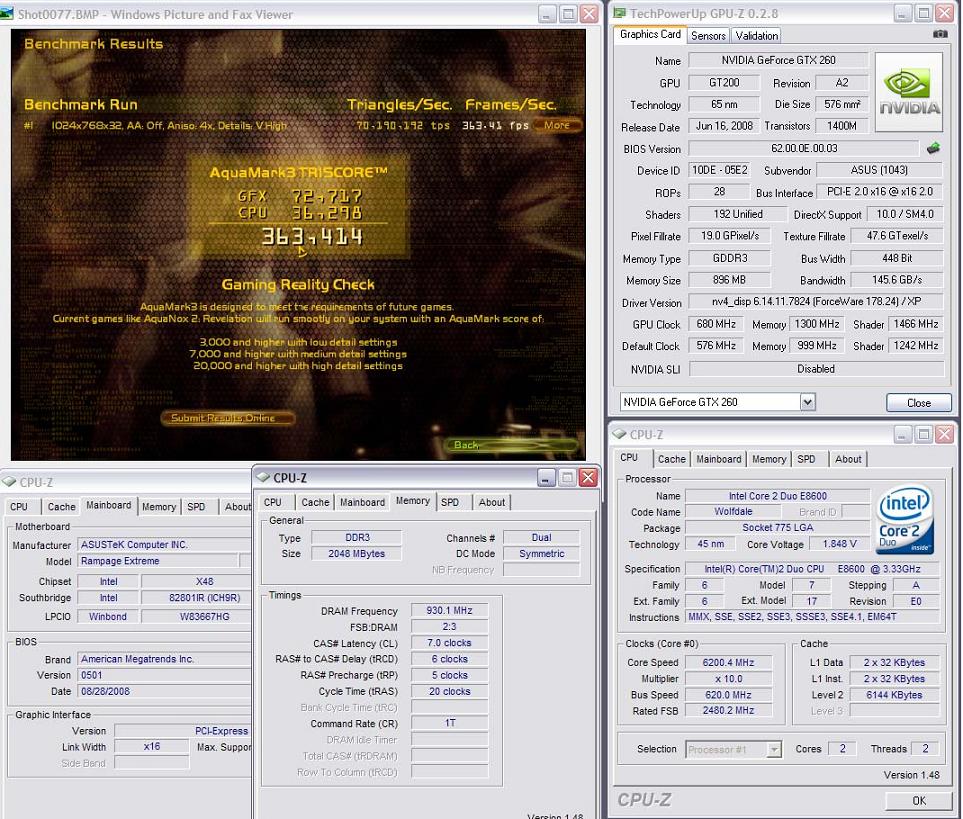
Task: Select the CPU tab in the Mainboard CPU-Z window
Action: (19, 507)
